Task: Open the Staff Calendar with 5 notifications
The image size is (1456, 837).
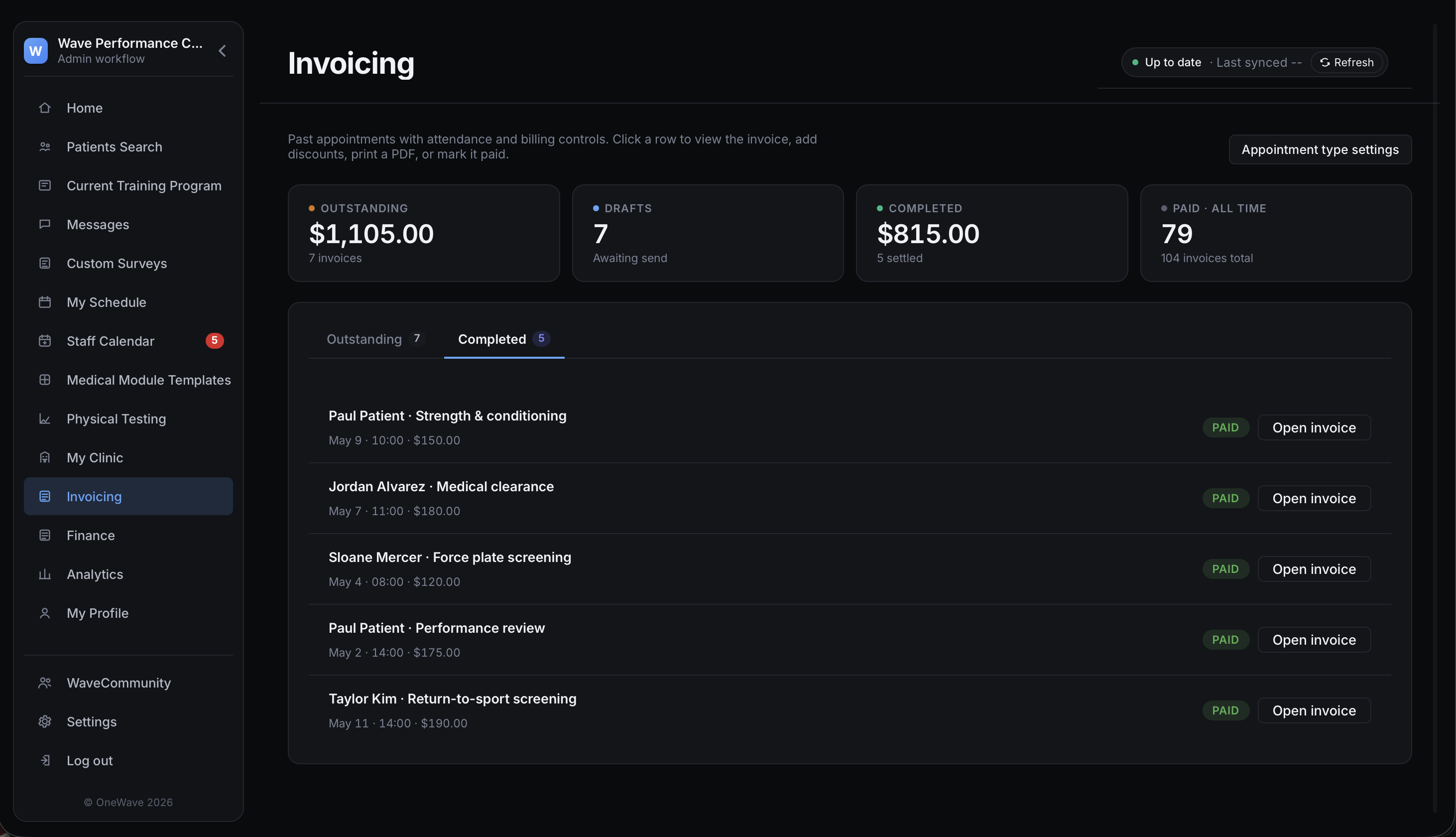Action: 110,340
